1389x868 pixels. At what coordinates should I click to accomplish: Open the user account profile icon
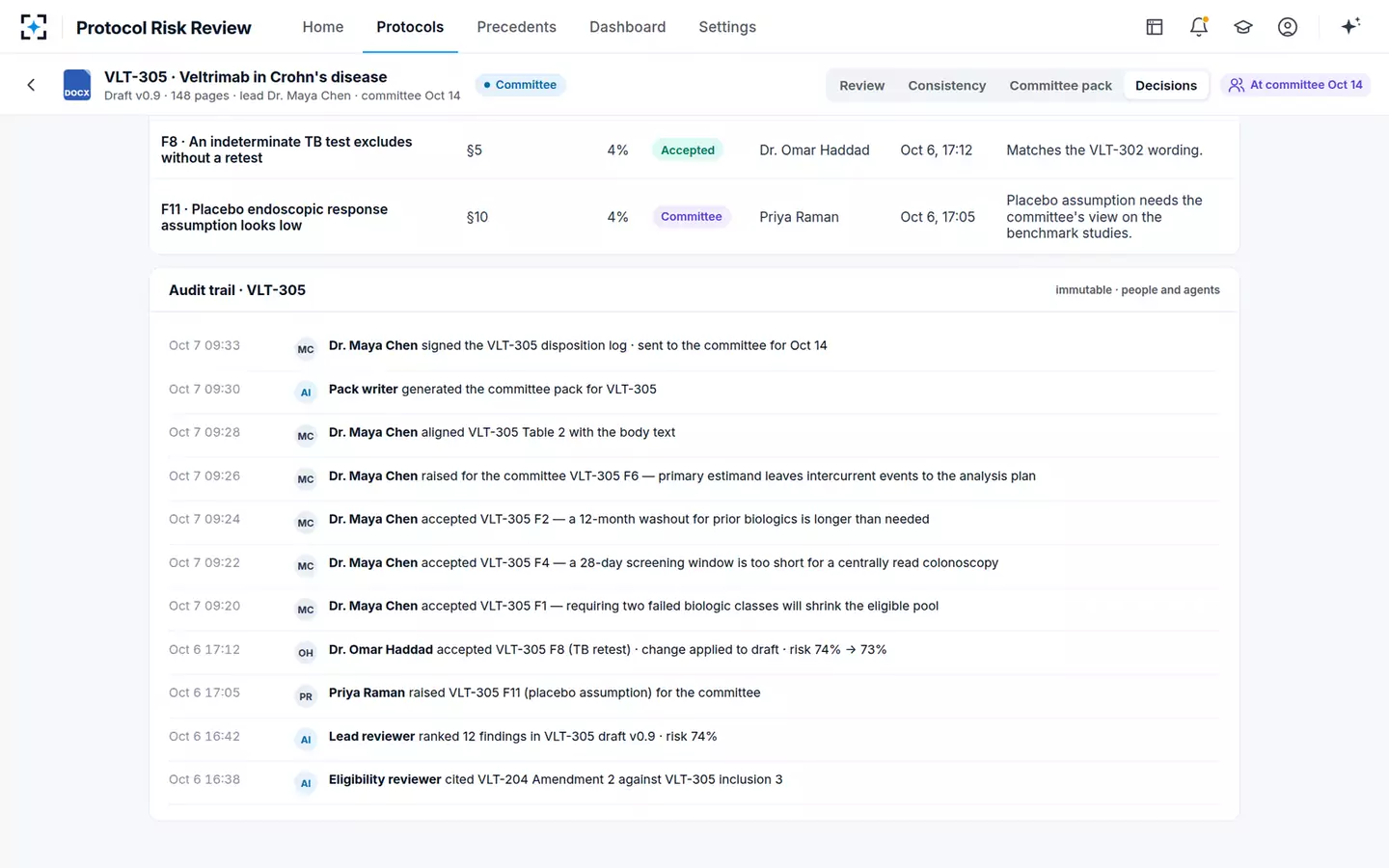click(x=1288, y=27)
